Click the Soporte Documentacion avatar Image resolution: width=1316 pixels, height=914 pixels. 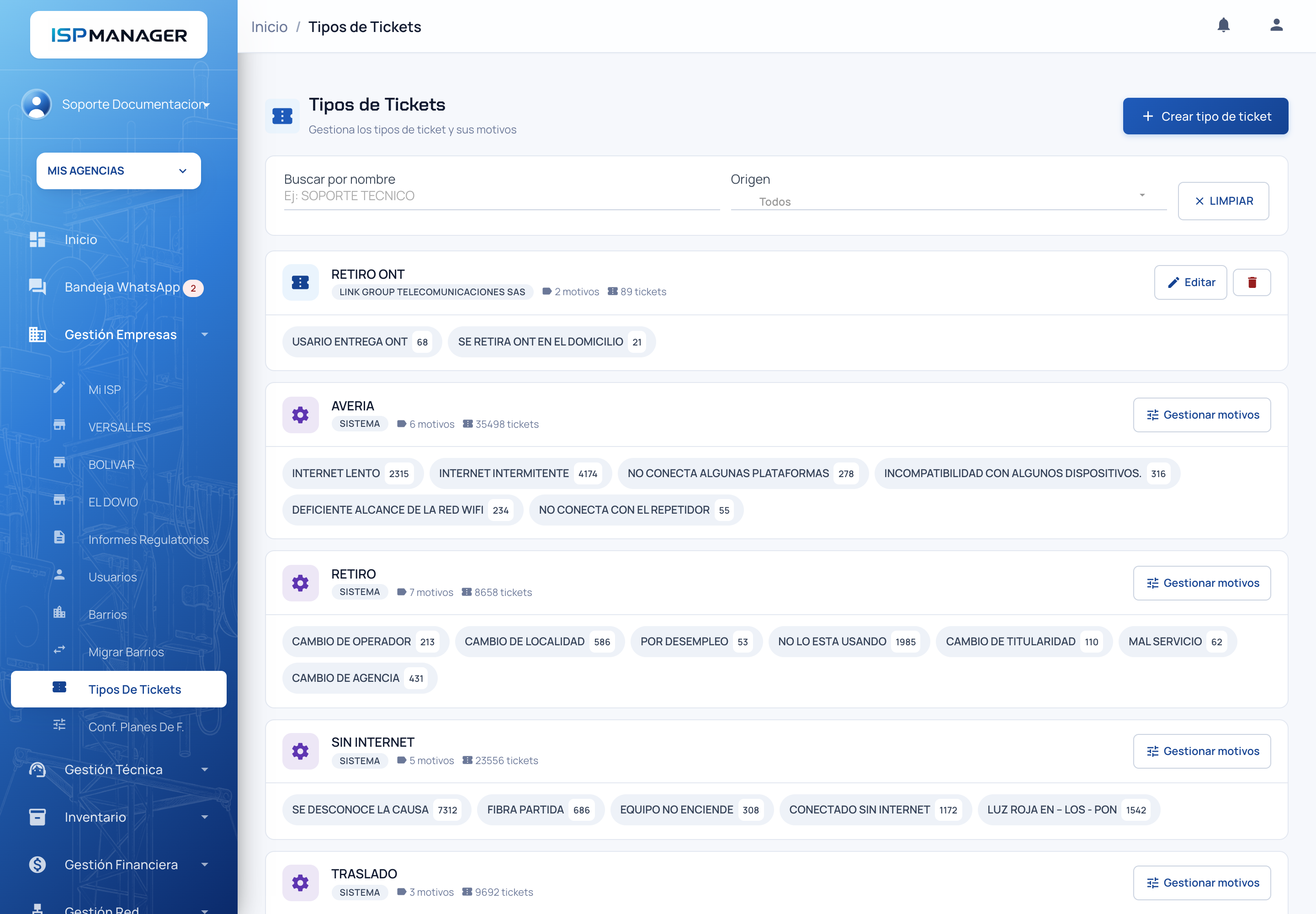click(x=37, y=104)
